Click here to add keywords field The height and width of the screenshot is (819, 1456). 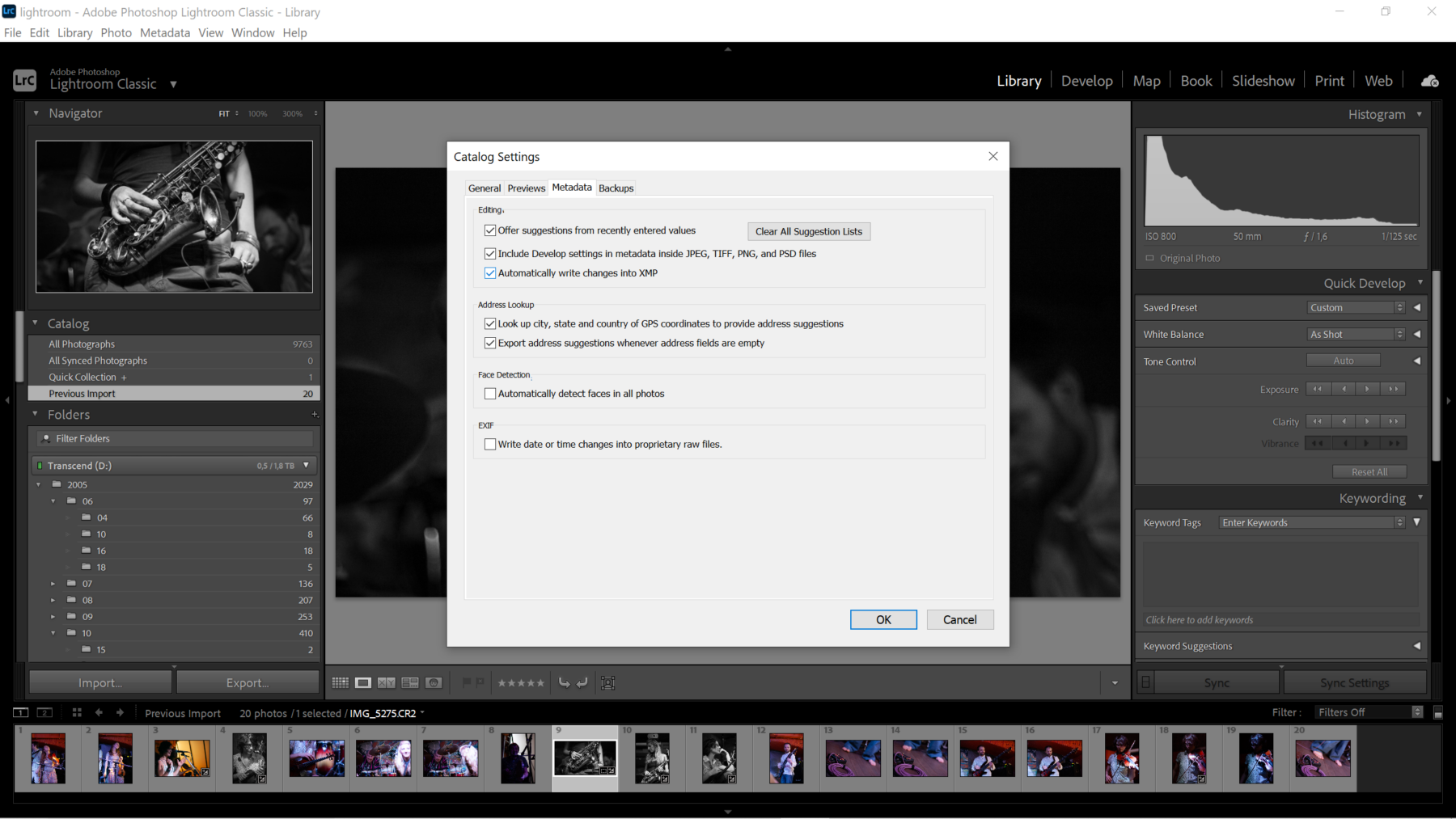(1281, 620)
